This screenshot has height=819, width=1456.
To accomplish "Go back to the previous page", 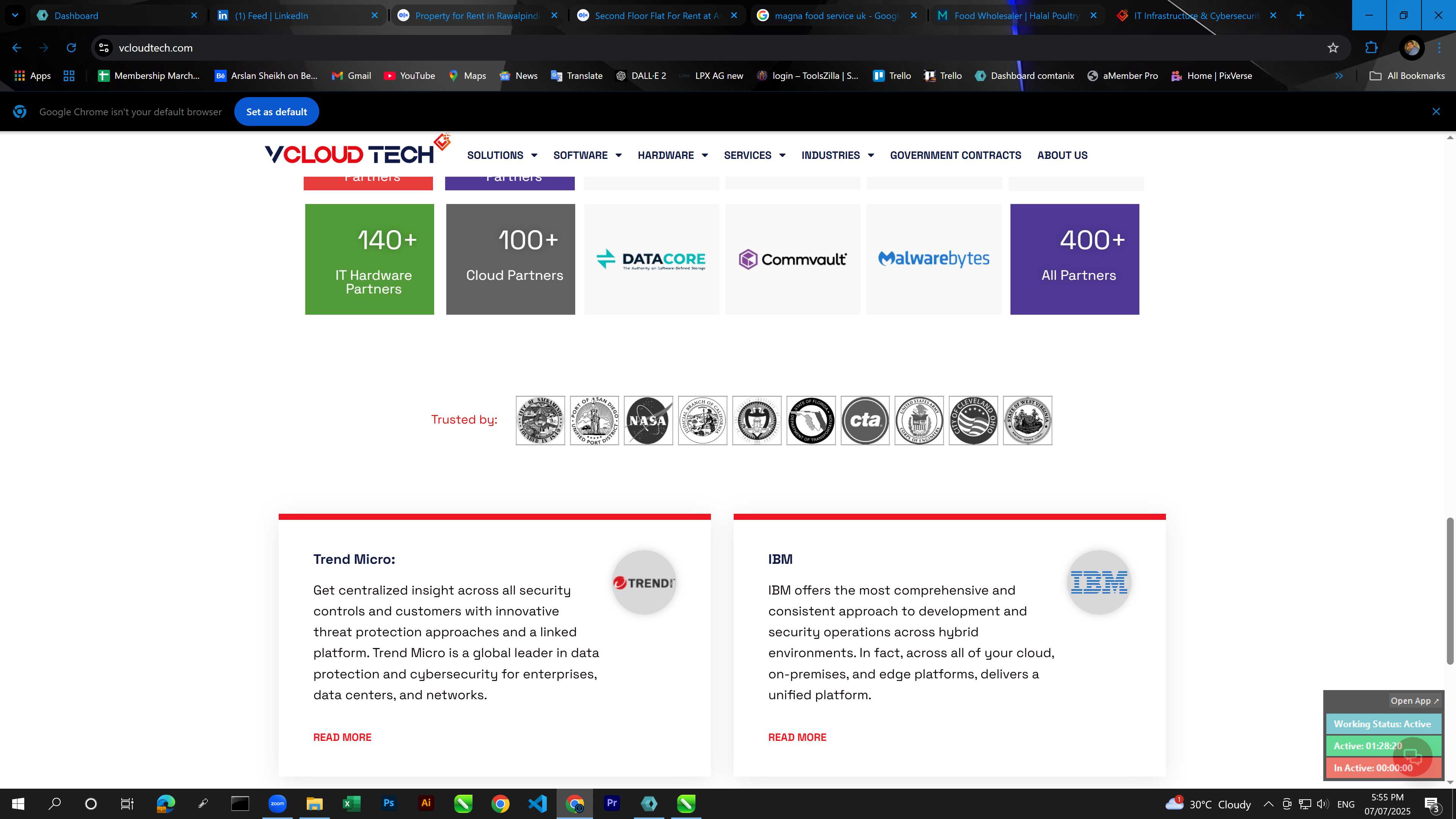I will pos(17,48).
